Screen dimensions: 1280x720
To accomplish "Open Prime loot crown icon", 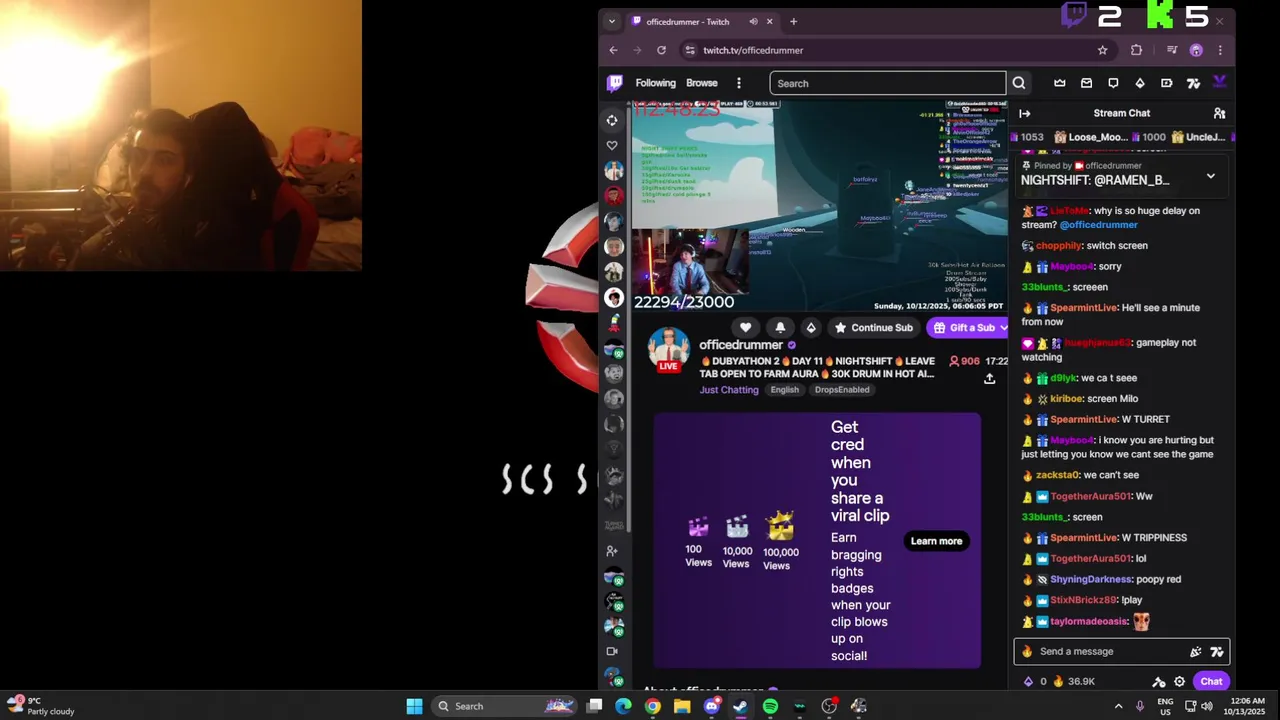I will click(x=1060, y=83).
